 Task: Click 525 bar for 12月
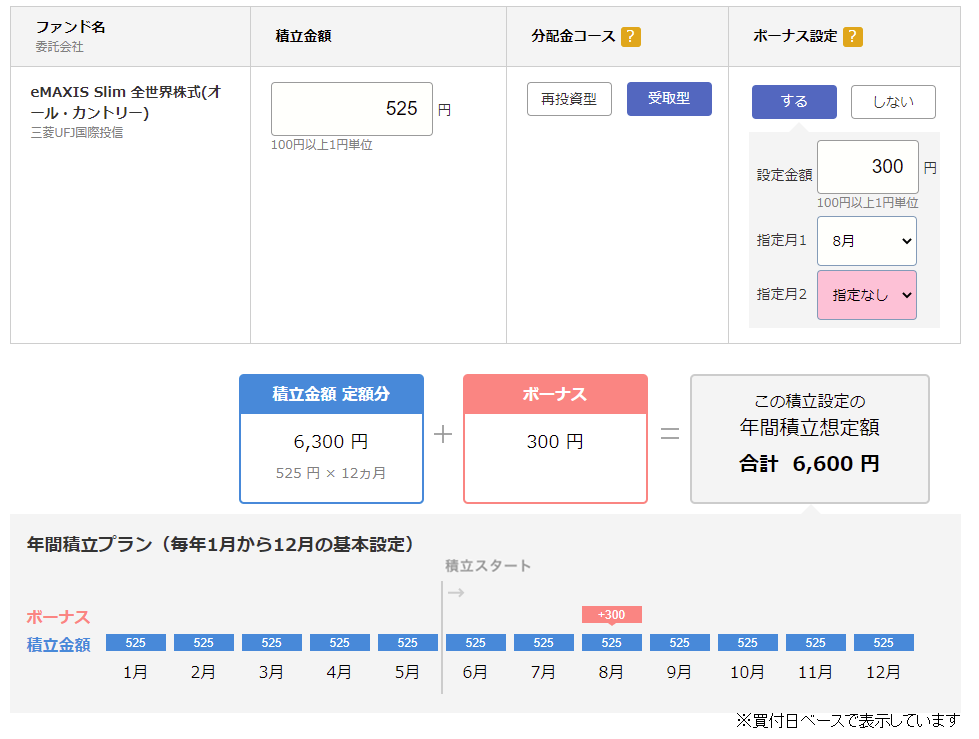(883, 643)
